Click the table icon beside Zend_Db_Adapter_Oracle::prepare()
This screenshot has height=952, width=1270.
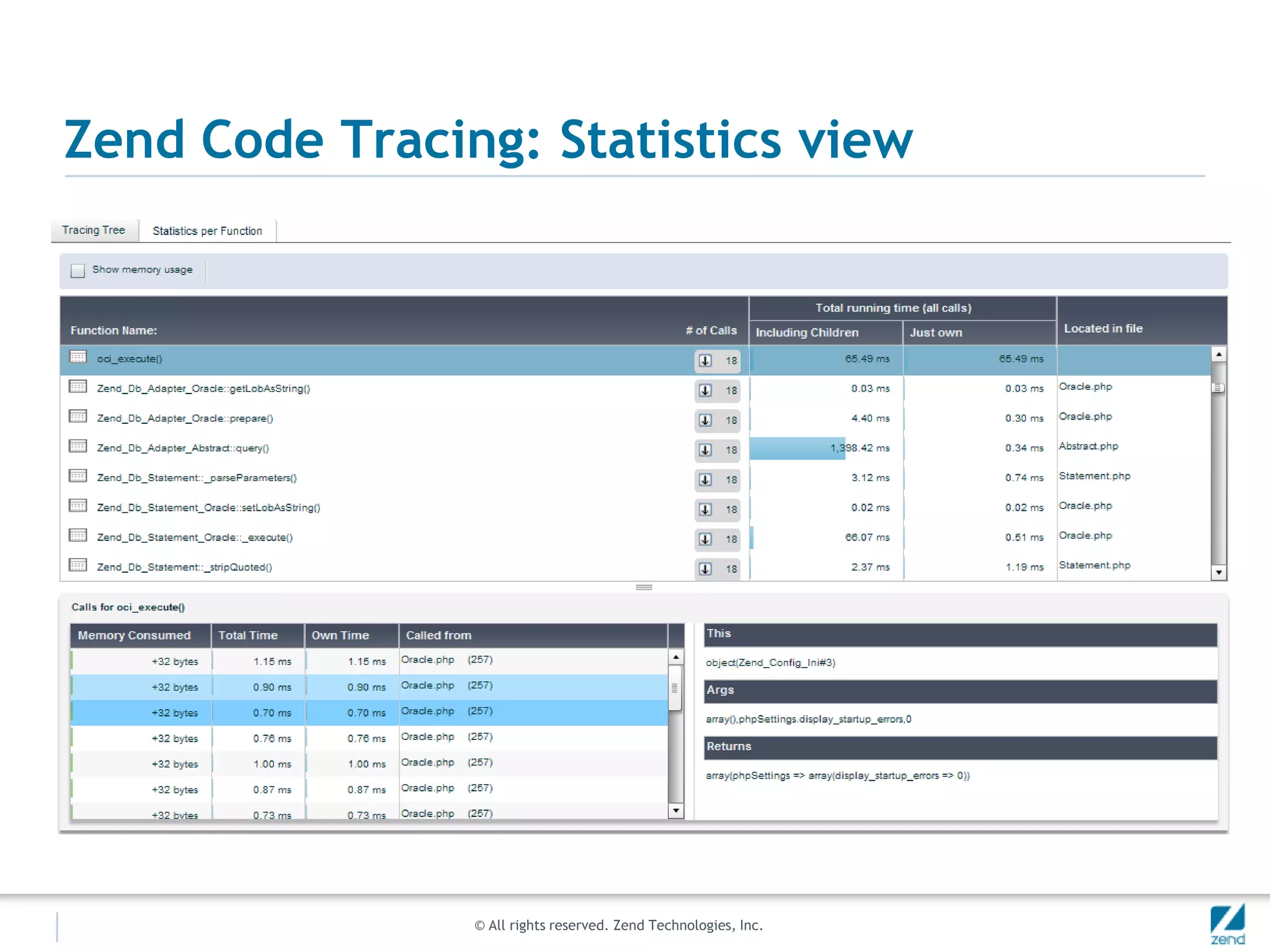point(78,416)
